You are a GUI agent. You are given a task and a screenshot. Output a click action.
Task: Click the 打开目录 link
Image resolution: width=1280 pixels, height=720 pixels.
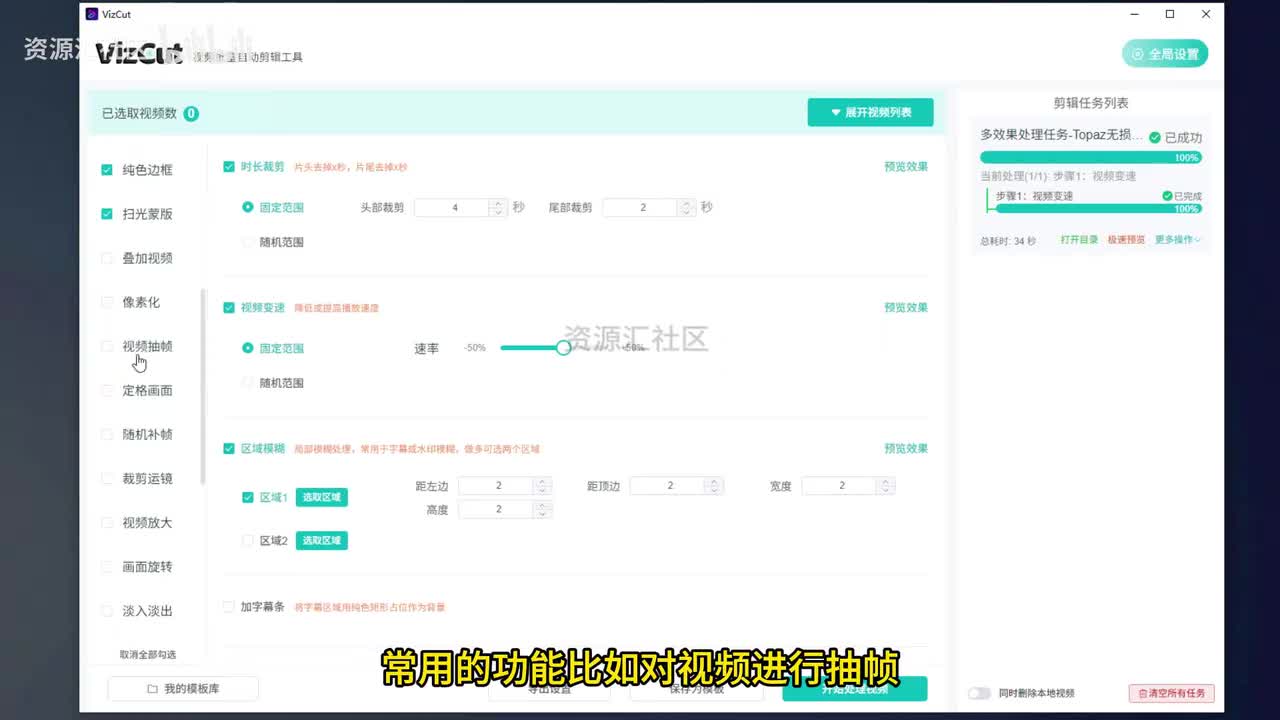(x=1079, y=240)
